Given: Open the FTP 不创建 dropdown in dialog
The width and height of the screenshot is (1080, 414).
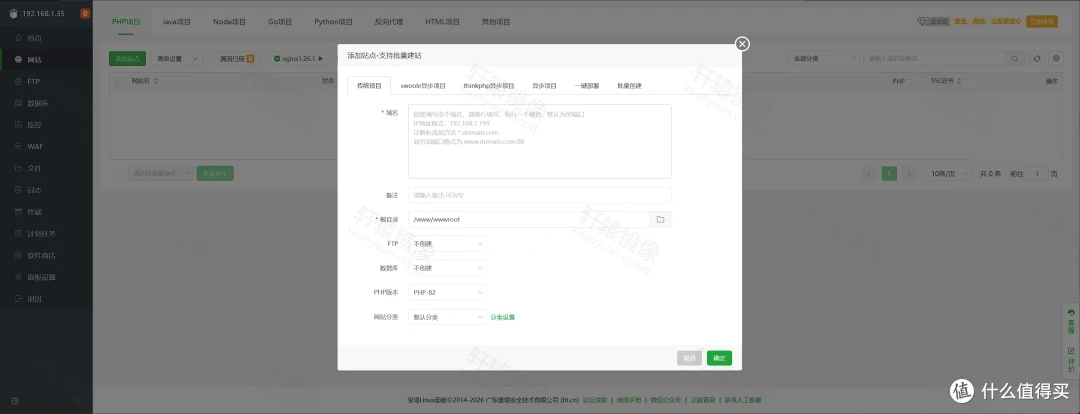Looking at the screenshot, I should [447, 243].
